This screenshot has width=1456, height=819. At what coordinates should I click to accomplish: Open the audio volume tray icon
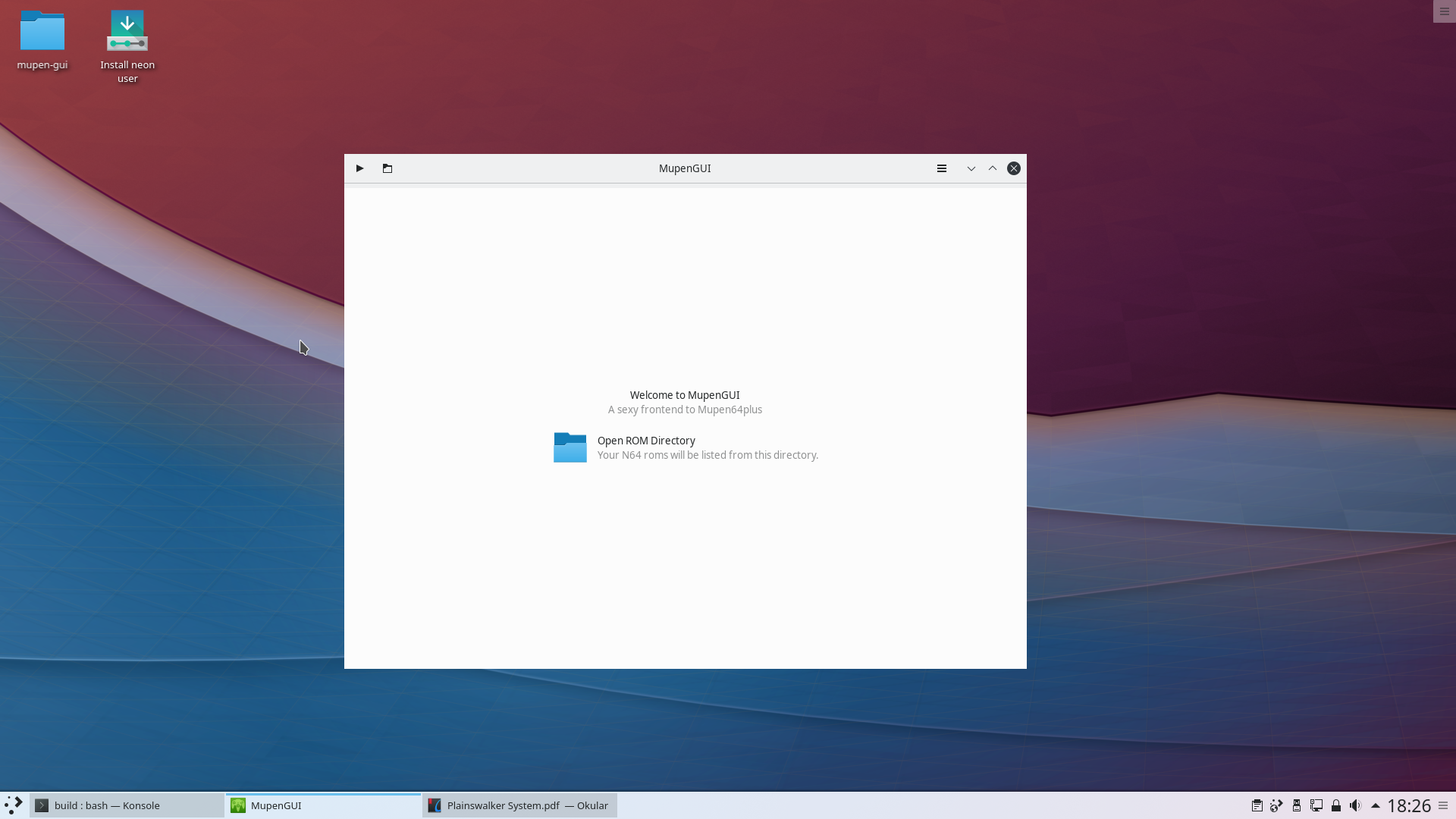coord(1355,805)
